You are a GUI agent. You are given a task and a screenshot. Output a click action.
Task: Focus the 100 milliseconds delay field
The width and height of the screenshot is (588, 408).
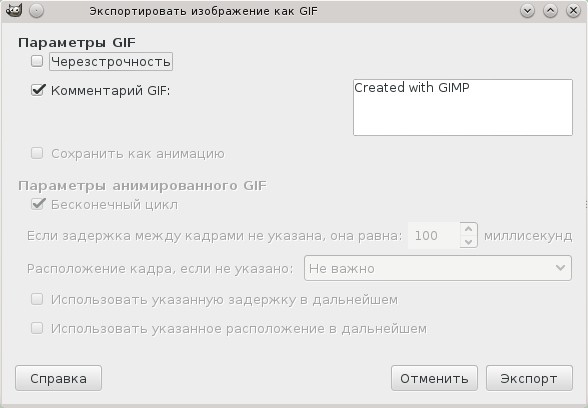[x=434, y=235]
